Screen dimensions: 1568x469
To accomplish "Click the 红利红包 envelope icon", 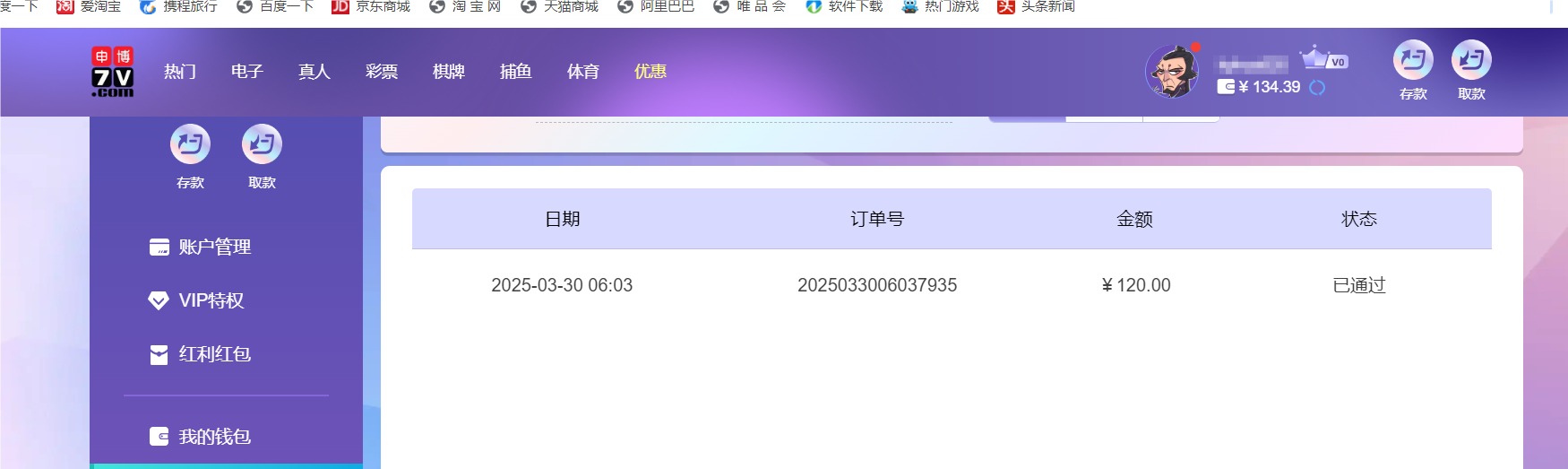I will tap(159, 355).
